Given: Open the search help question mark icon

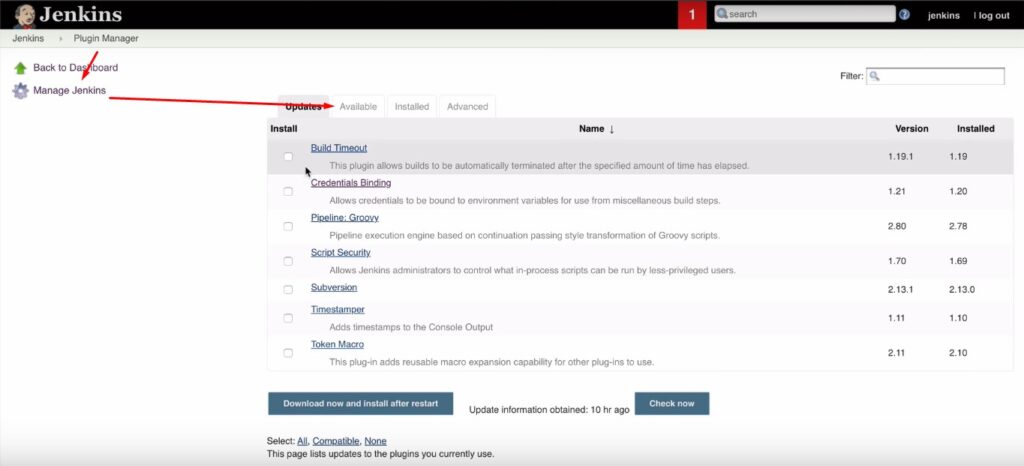Looking at the screenshot, I should [904, 14].
